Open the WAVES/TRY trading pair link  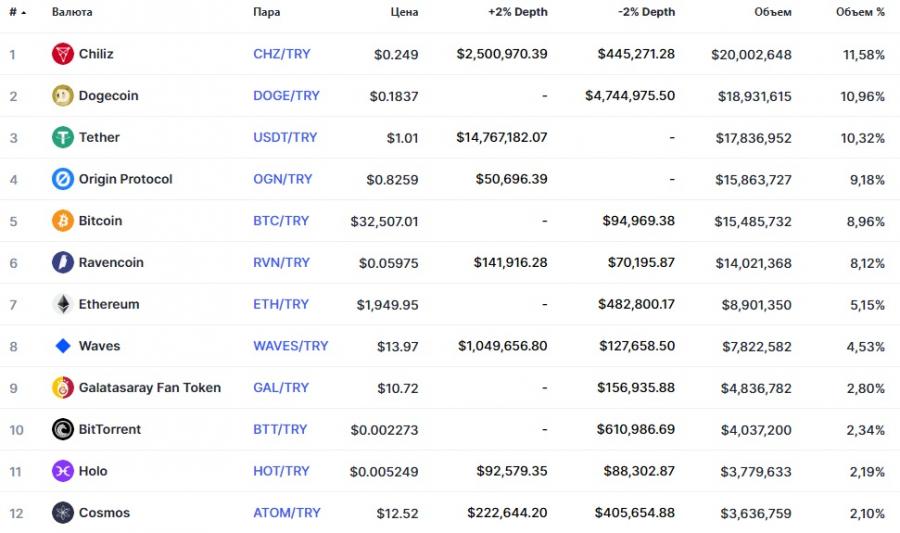(x=290, y=346)
